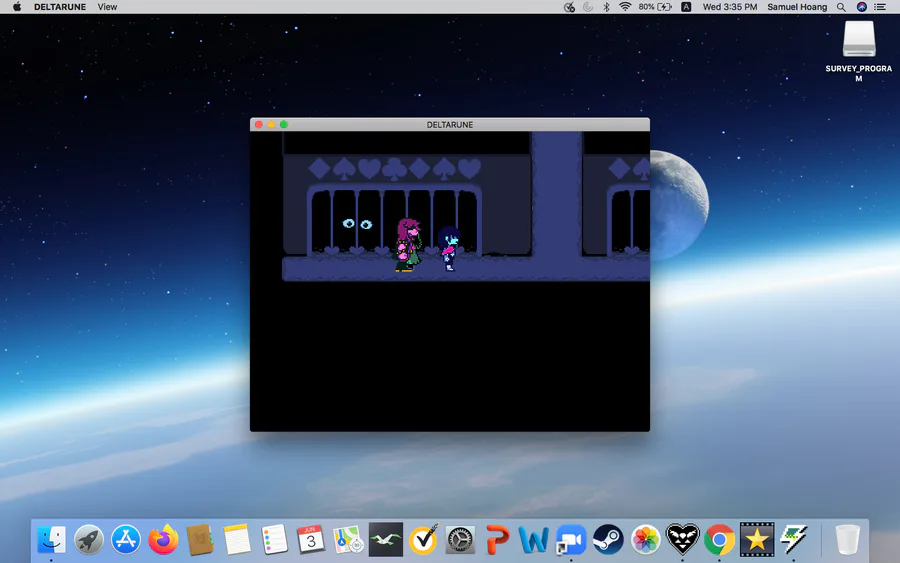Open the lightning bolt app in dock
This screenshot has width=900, height=563.
tap(794, 539)
